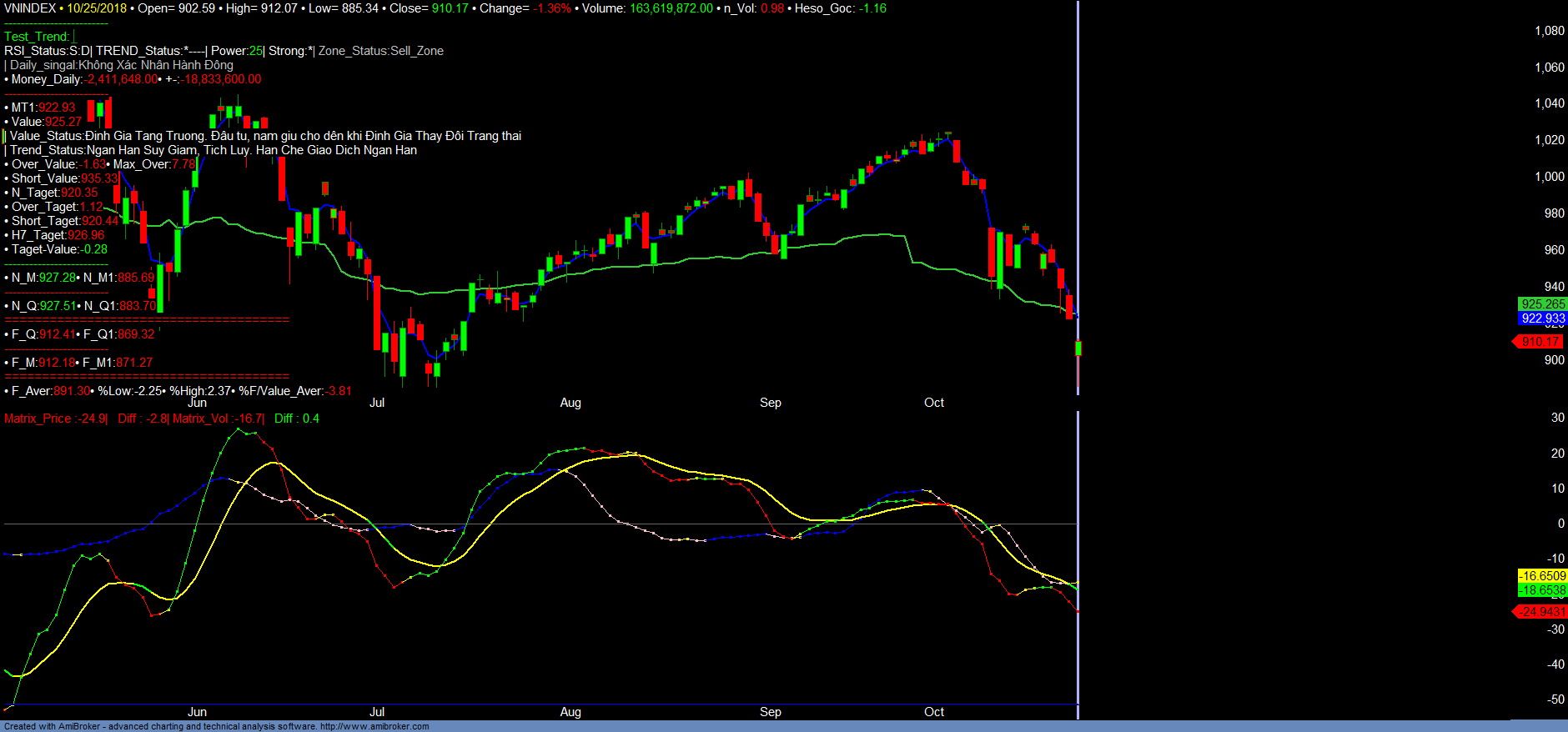1568x732 pixels.
Task: Click the Oct label on the price pane axis
Action: coord(933,403)
